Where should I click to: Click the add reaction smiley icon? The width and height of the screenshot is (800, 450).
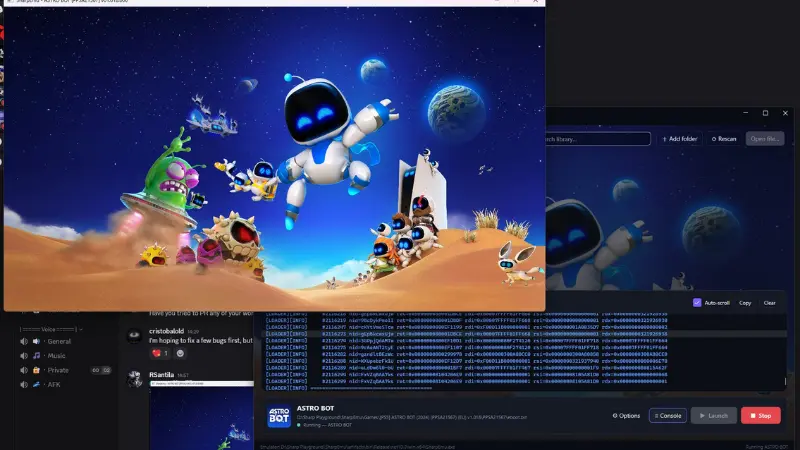(180, 353)
